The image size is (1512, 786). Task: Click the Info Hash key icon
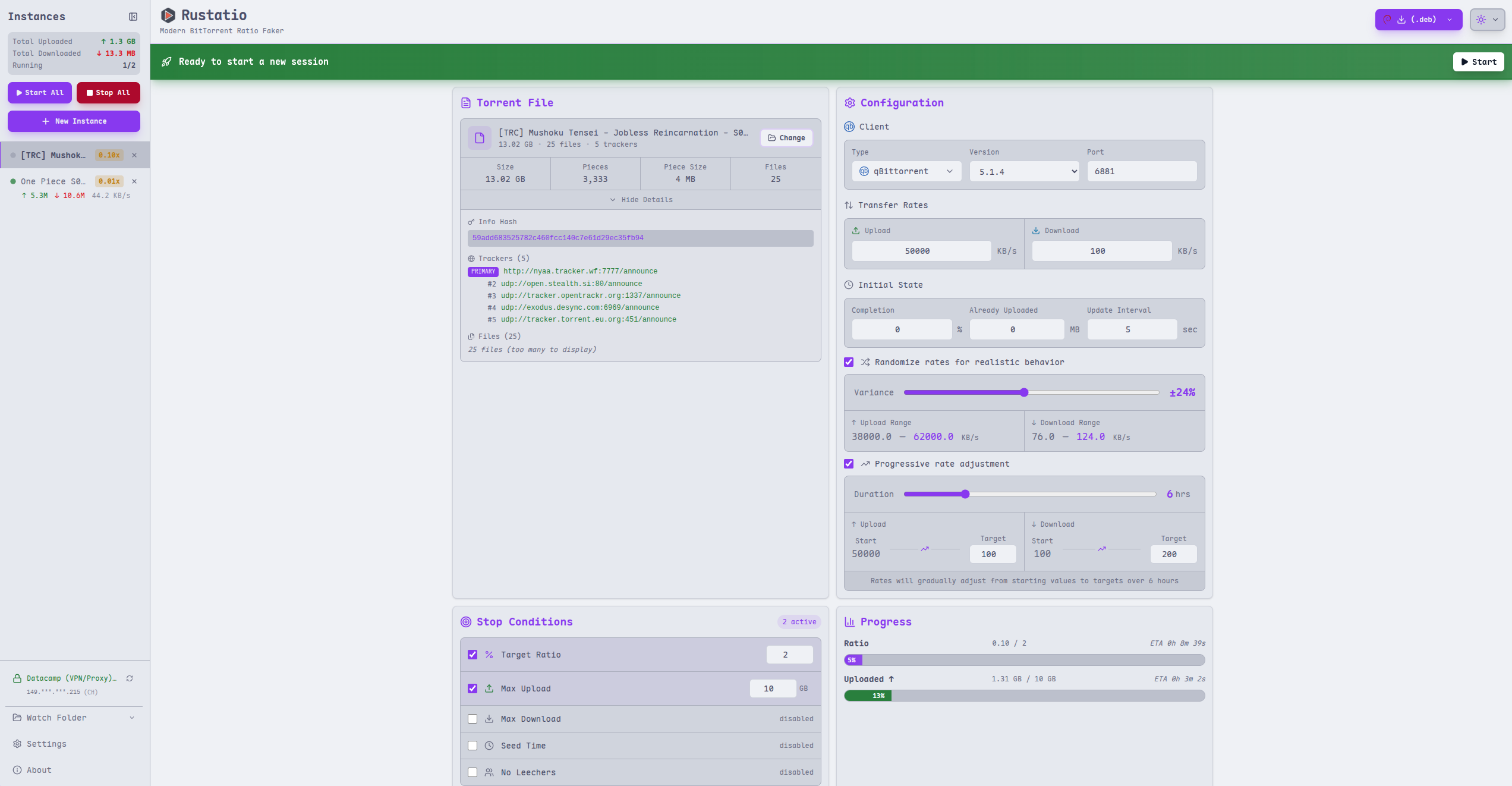pos(471,222)
